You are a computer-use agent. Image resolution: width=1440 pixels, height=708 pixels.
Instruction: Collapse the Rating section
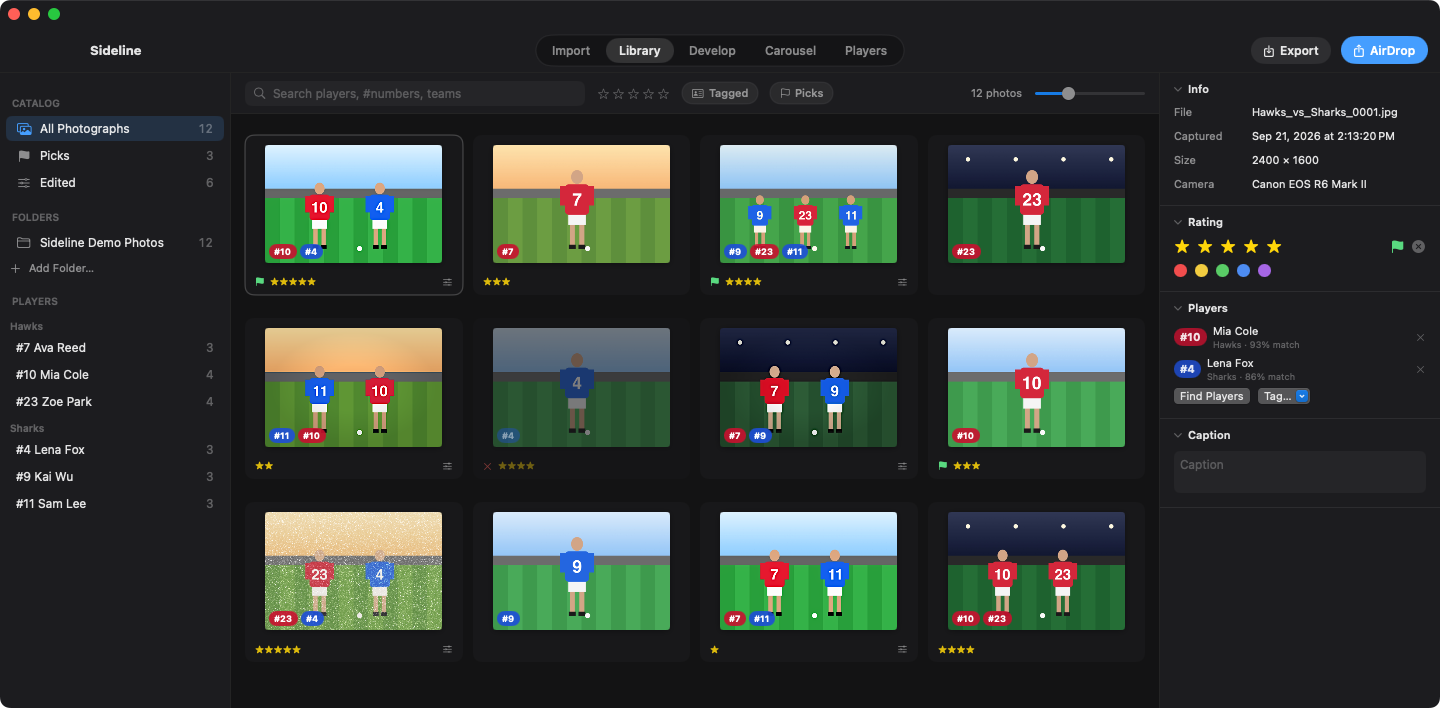[x=1179, y=222]
